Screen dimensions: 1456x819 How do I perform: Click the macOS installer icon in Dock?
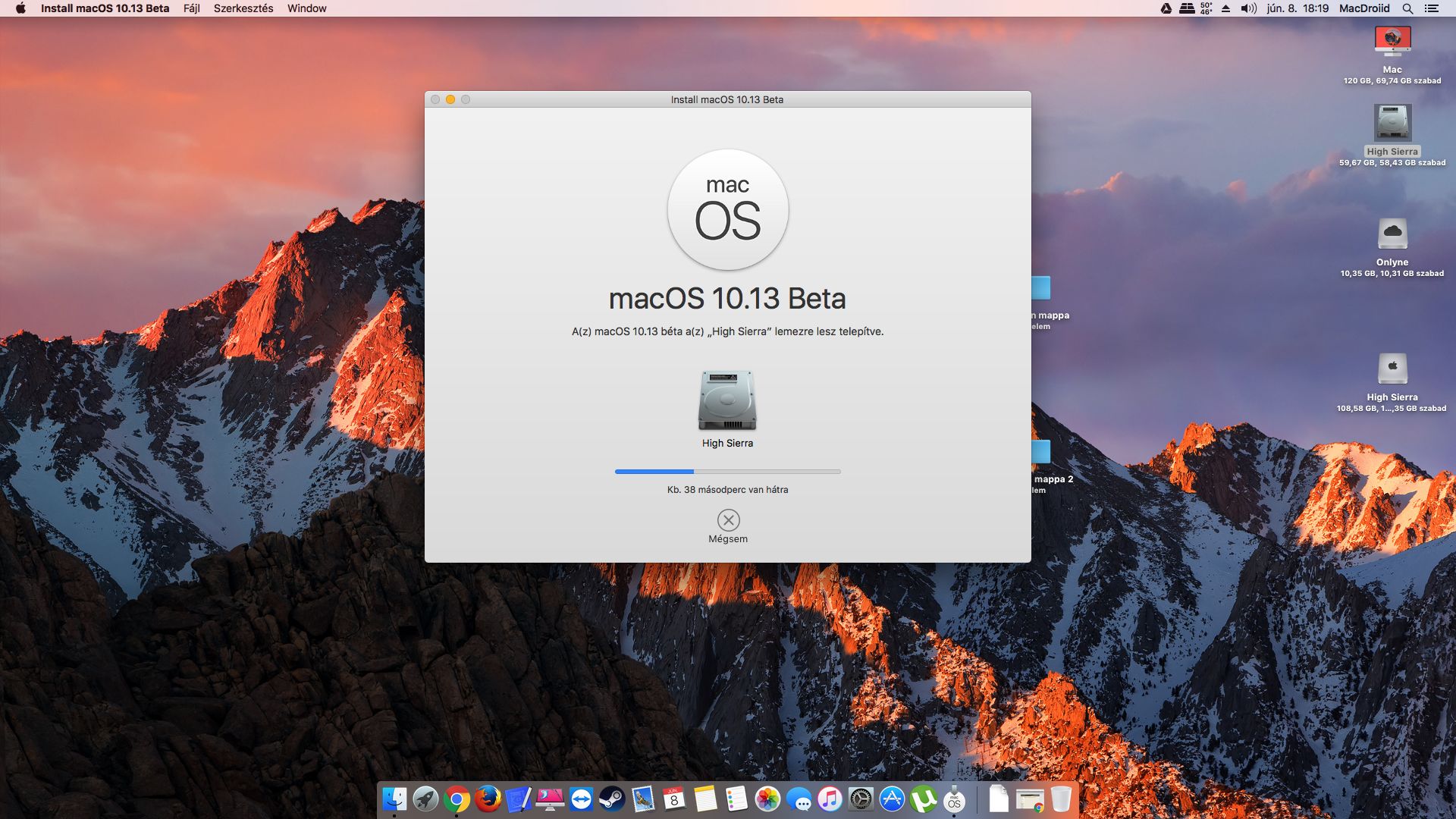(x=954, y=799)
